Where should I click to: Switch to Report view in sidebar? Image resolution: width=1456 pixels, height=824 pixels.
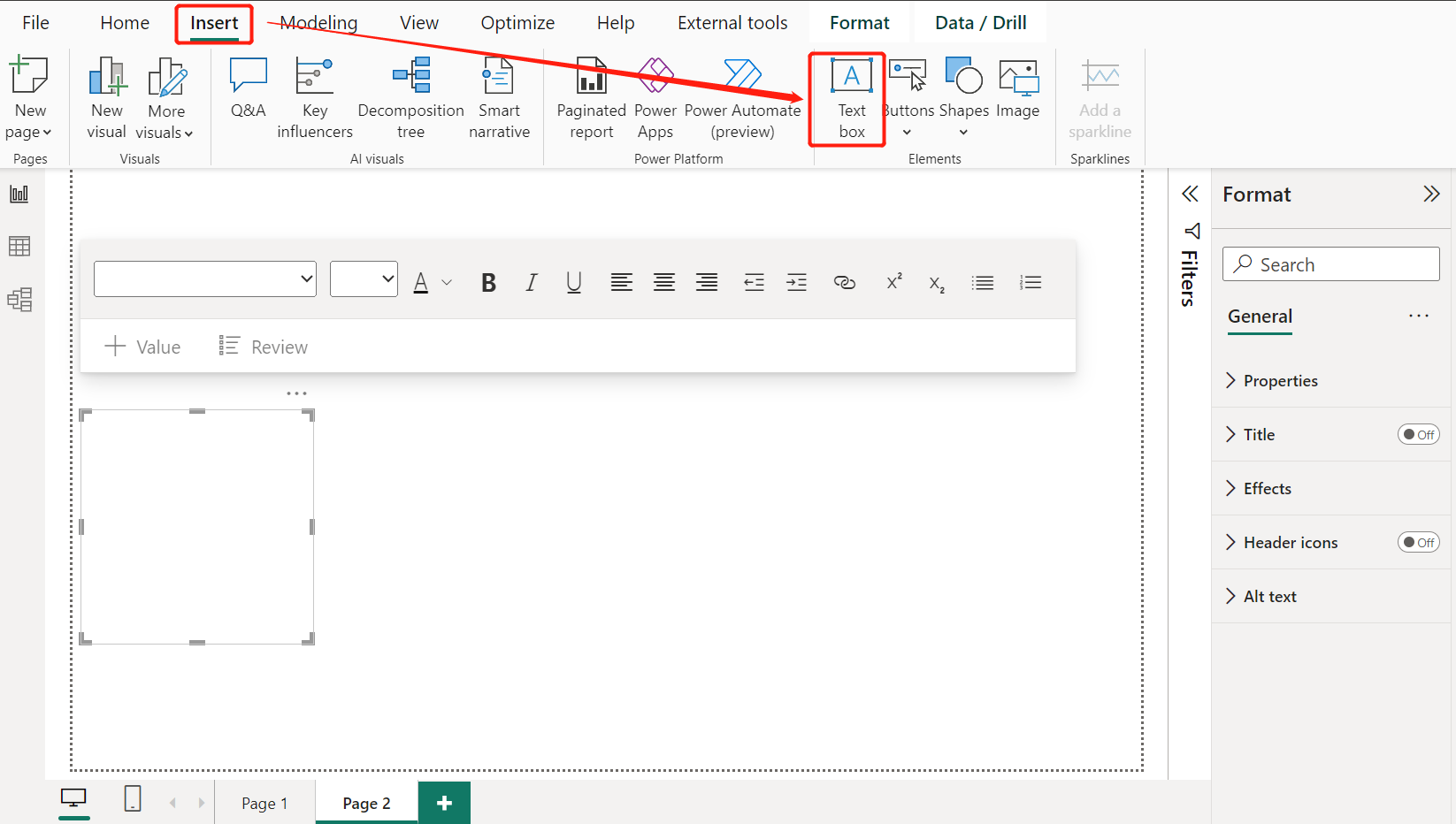point(19,194)
